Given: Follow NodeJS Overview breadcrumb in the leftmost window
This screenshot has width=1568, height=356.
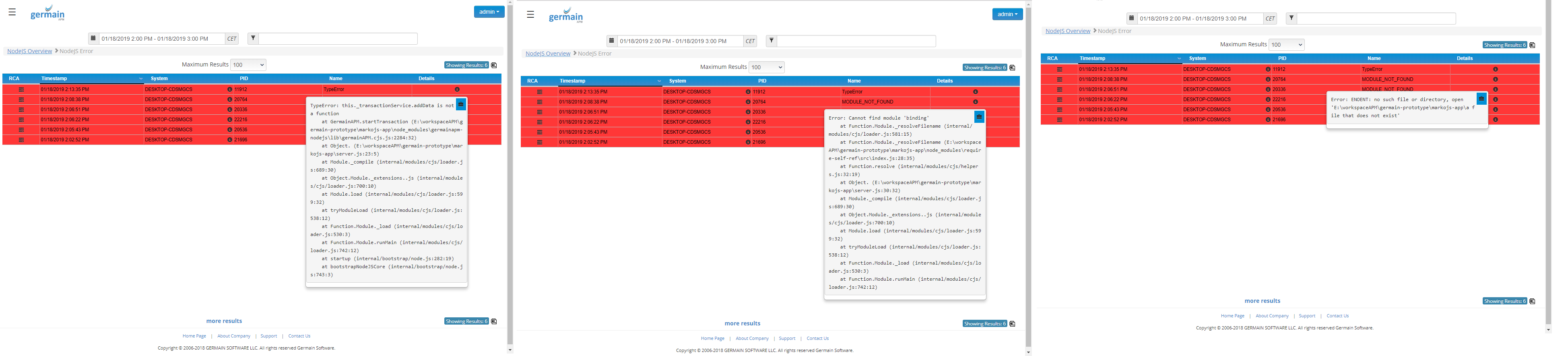Looking at the screenshot, I should click(x=30, y=51).
